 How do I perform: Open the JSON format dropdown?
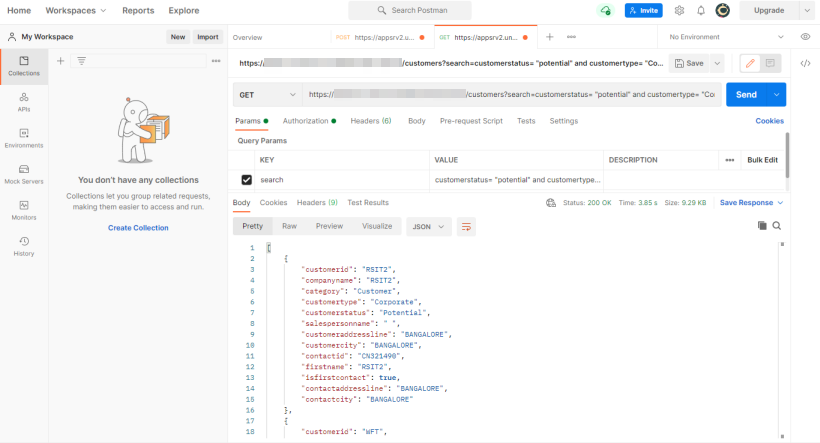coord(428,226)
